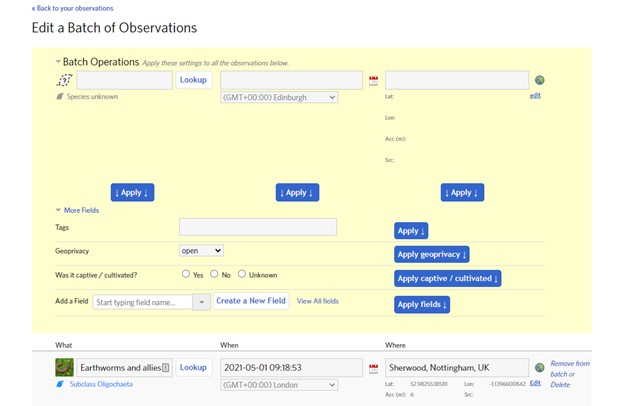Screen dimensions: 624x406
Task: Click the batch location globe icon
Action: click(540, 80)
